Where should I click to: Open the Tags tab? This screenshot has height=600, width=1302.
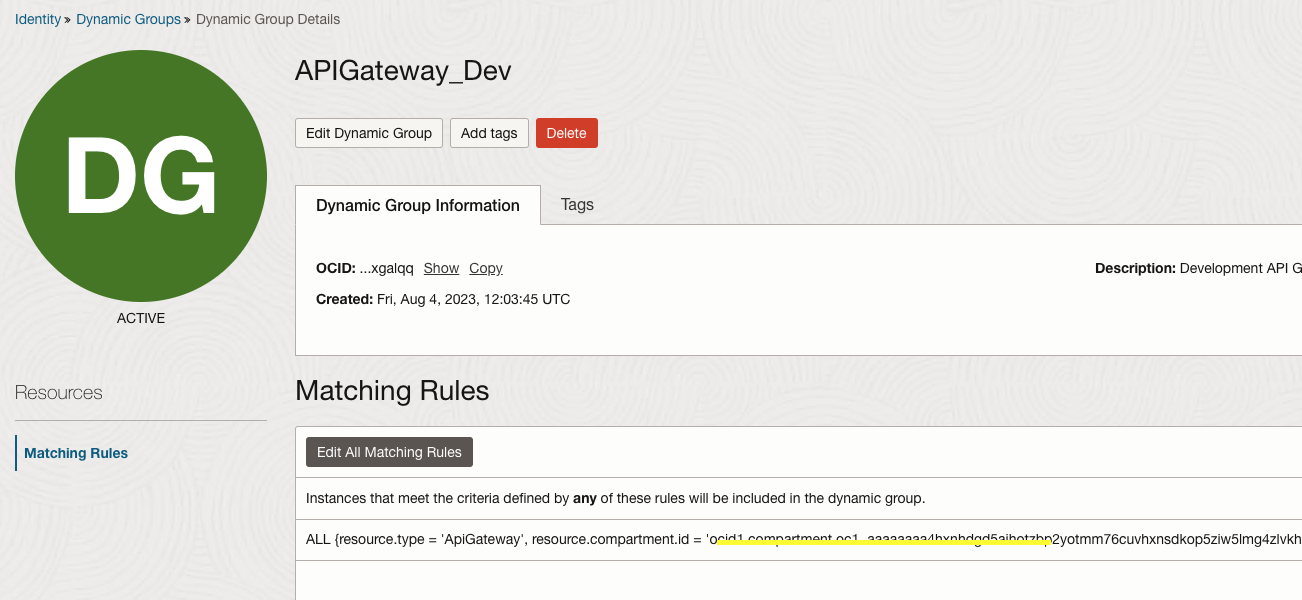[x=577, y=204]
